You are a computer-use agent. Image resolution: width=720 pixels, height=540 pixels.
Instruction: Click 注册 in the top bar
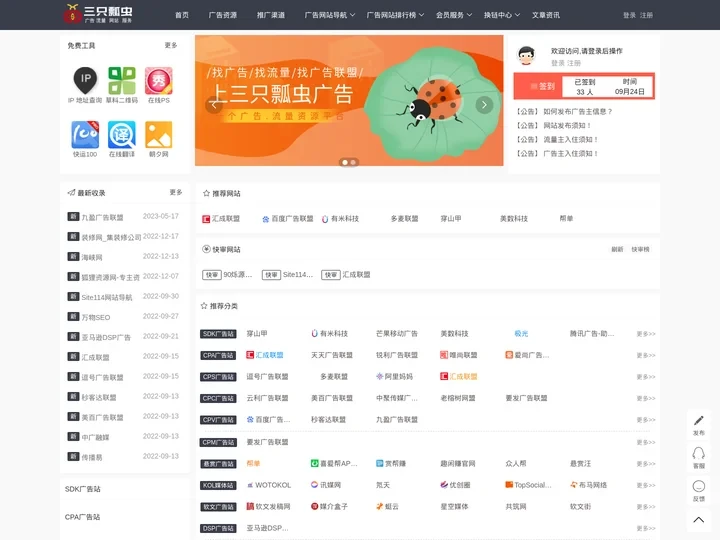click(x=646, y=15)
